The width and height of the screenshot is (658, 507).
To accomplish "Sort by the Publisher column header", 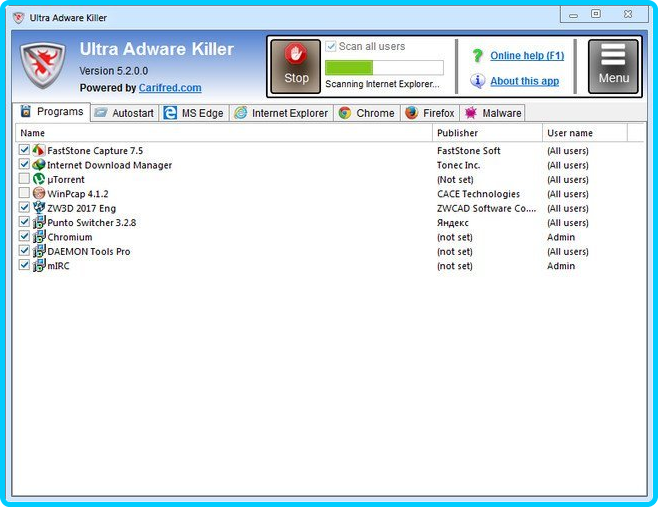I will (487, 133).
